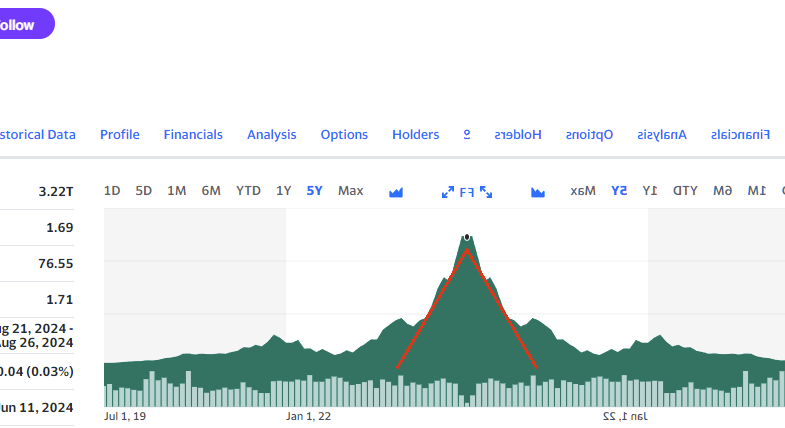
Task: Click the normal-text Jan 1, 22 axis label
Action: pyautogui.click(x=308, y=416)
